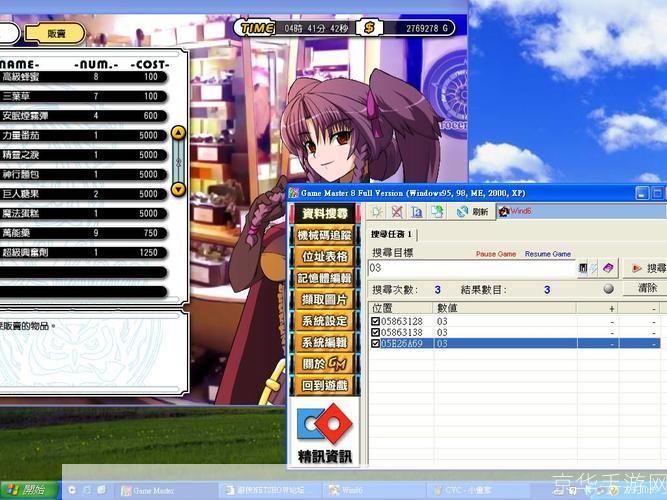Click the plus column header
667x500 pixels.
tap(597, 308)
